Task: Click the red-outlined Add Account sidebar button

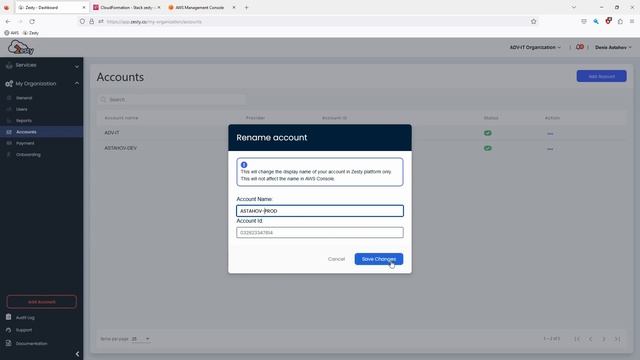Action: pos(41,302)
